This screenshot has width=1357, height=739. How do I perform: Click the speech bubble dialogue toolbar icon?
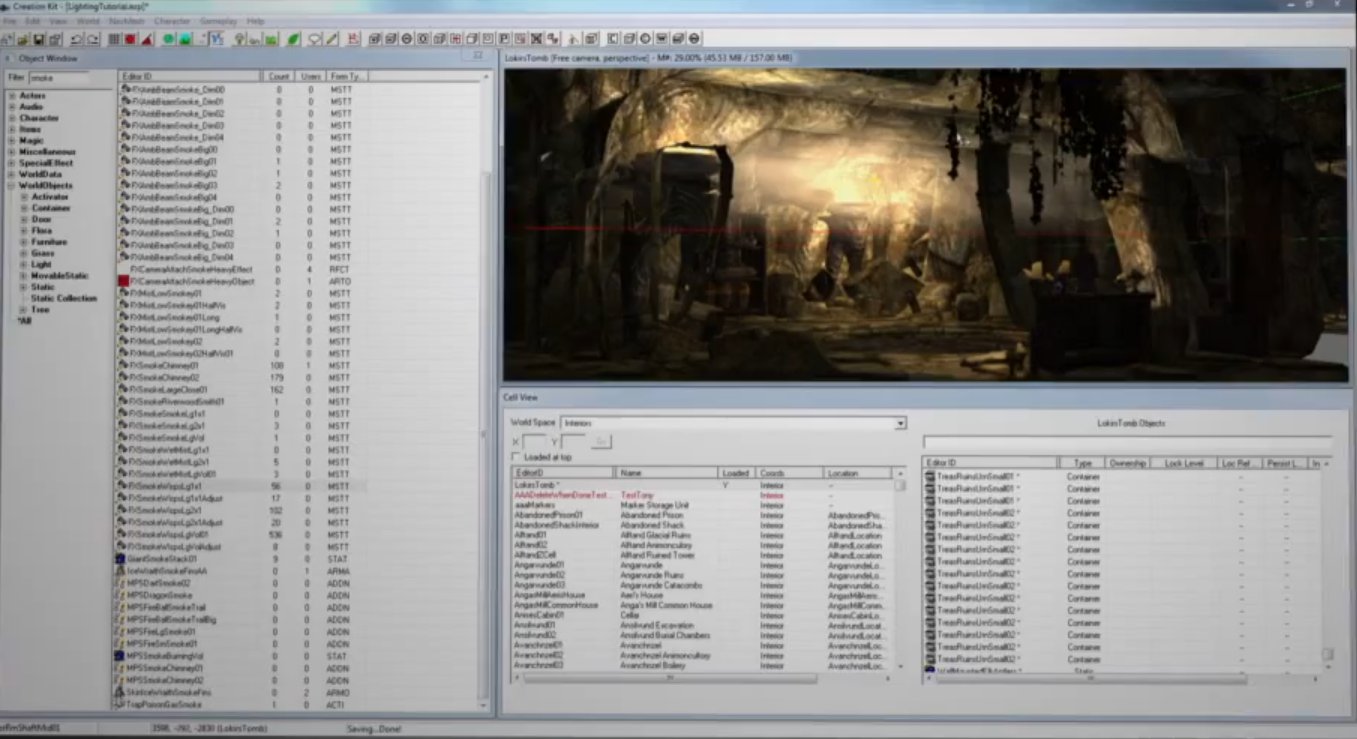click(x=314, y=39)
